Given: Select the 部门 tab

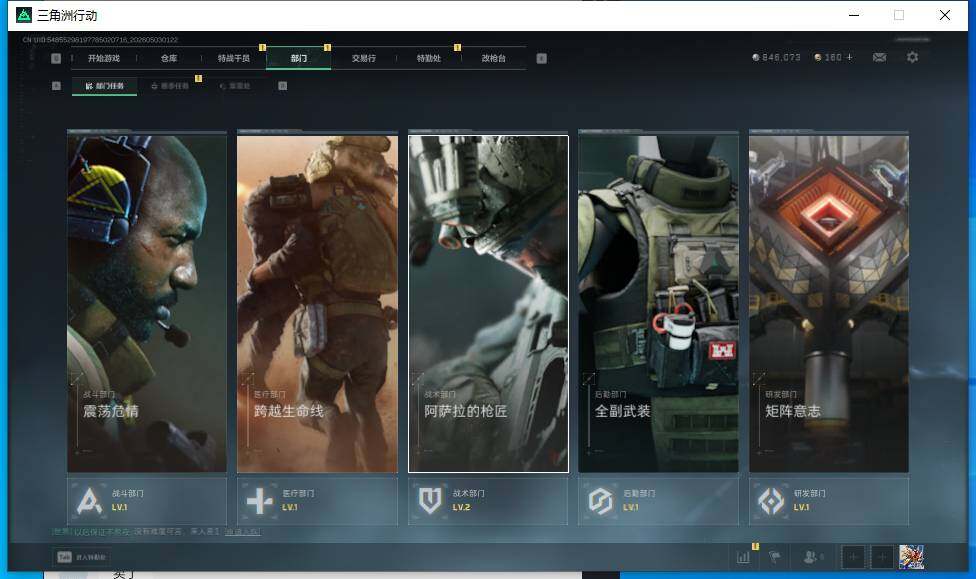Looking at the screenshot, I should (x=298, y=58).
